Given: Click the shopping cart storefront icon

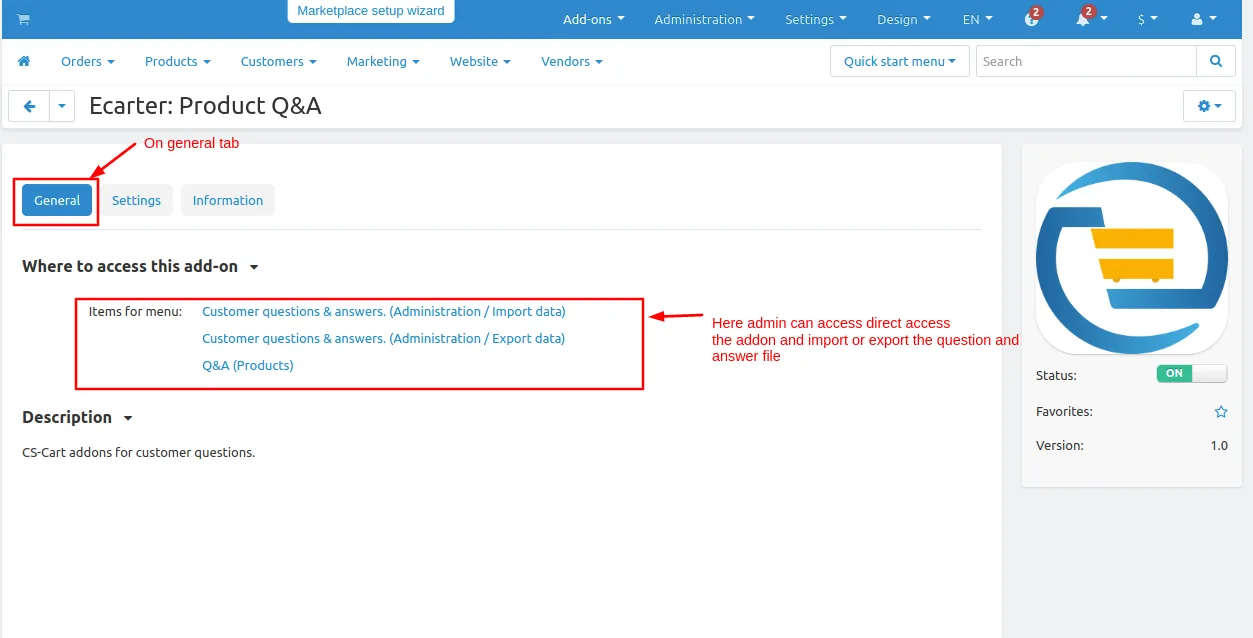Looking at the screenshot, I should (x=23, y=19).
